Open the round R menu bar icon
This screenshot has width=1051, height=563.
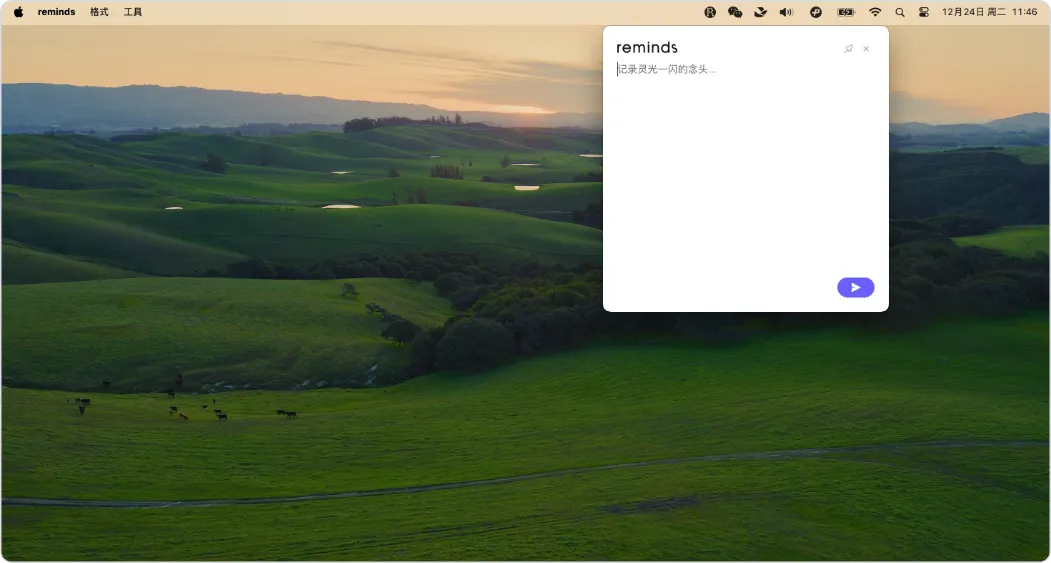point(710,12)
